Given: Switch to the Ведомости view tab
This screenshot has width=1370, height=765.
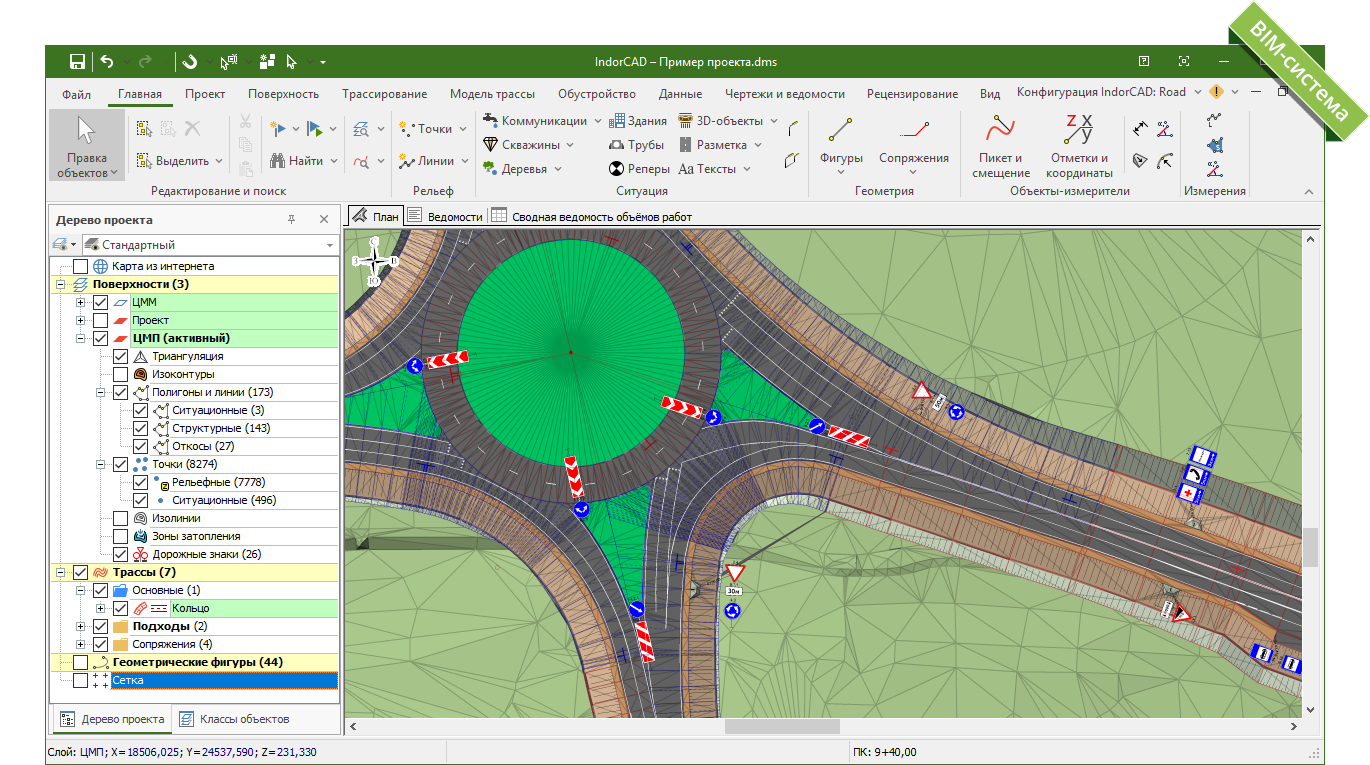Looking at the screenshot, I should pos(445,216).
